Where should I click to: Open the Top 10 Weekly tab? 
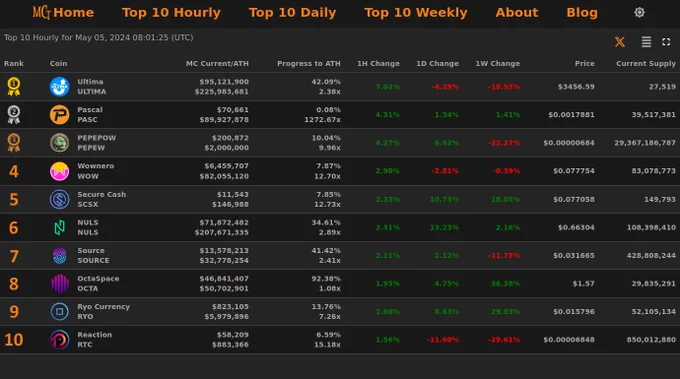pyautogui.click(x=416, y=13)
